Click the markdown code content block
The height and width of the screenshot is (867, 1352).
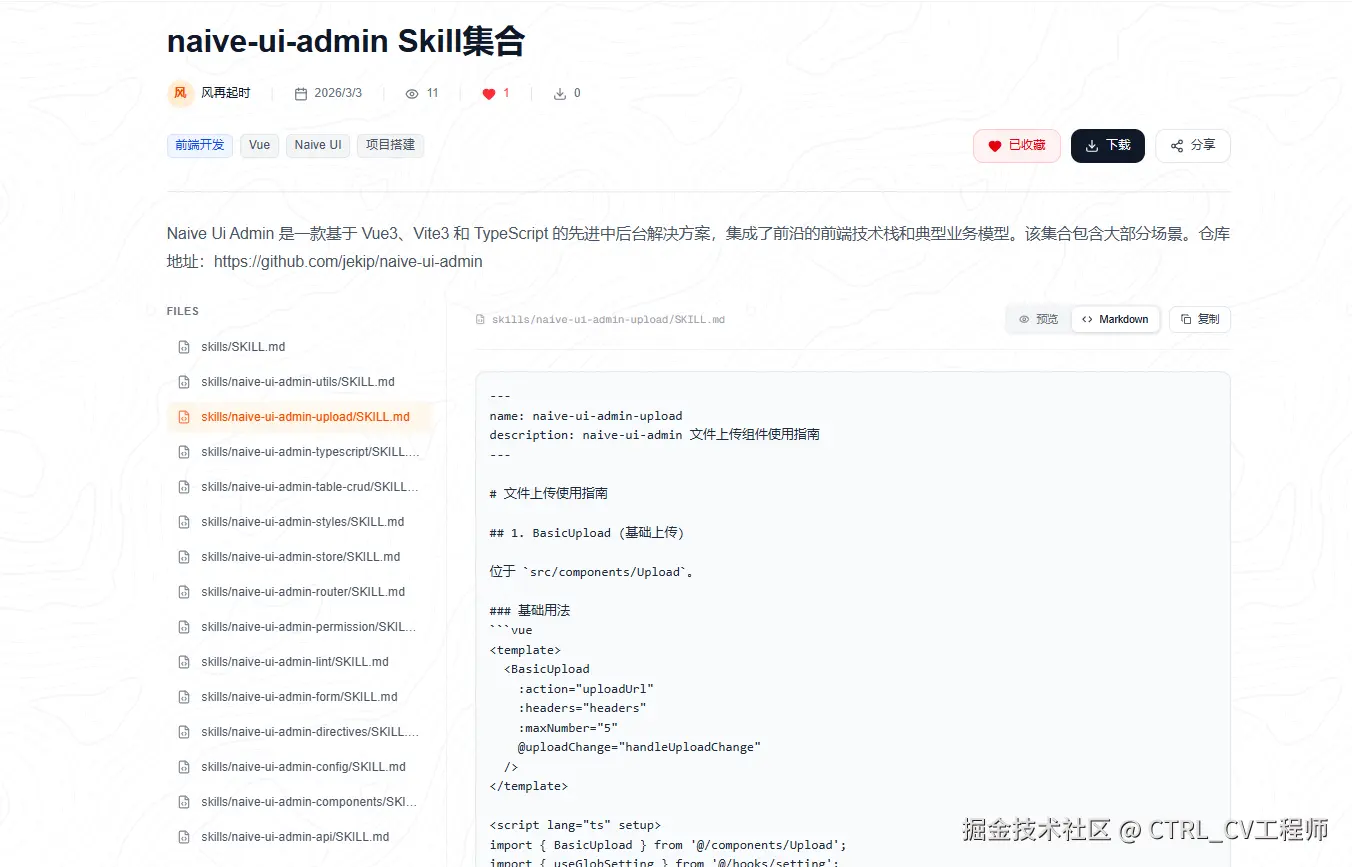[x=853, y=619]
